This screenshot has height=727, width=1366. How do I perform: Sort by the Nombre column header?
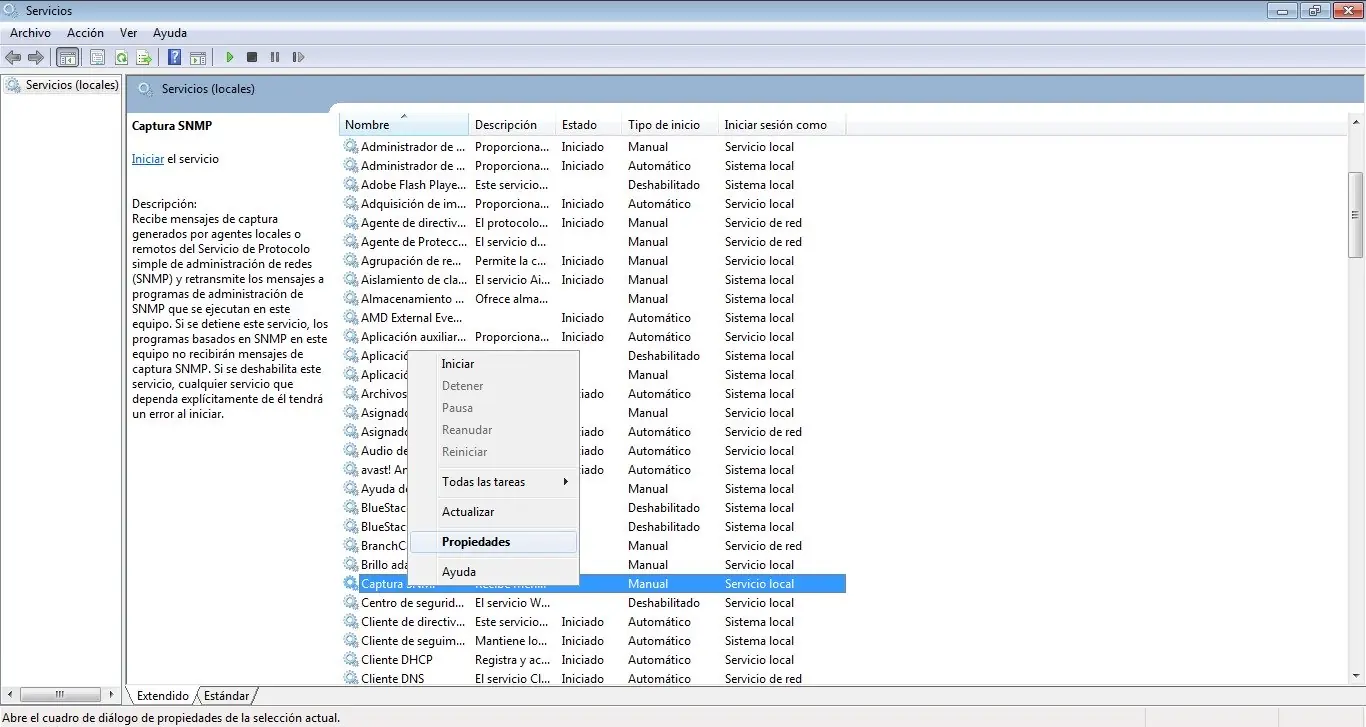[x=404, y=125]
